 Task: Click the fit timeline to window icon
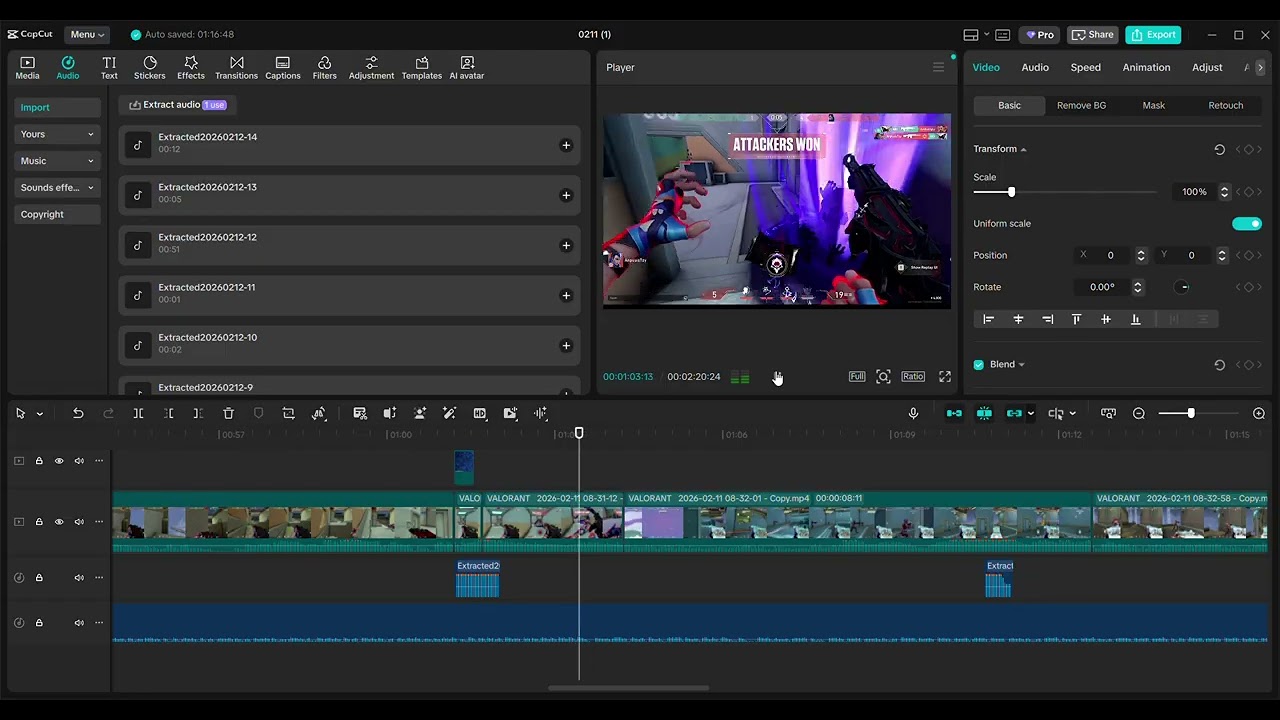point(1108,413)
